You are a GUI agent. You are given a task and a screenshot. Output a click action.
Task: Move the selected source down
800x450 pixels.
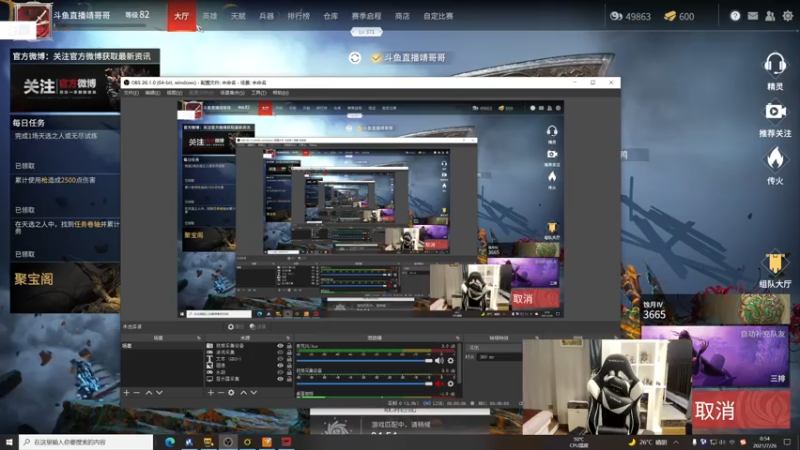coord(254,392)
